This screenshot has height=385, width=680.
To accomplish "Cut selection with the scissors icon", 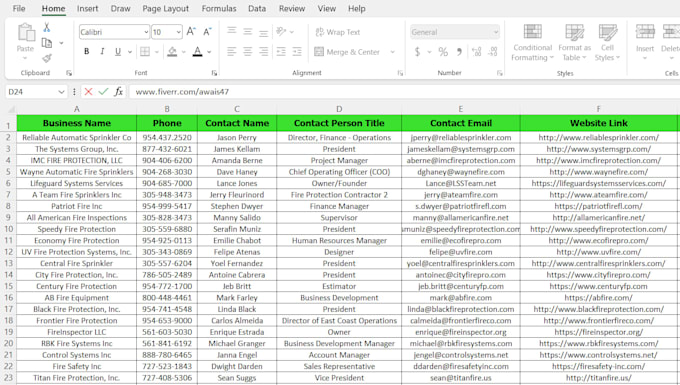I will click(x=46, y=28).
